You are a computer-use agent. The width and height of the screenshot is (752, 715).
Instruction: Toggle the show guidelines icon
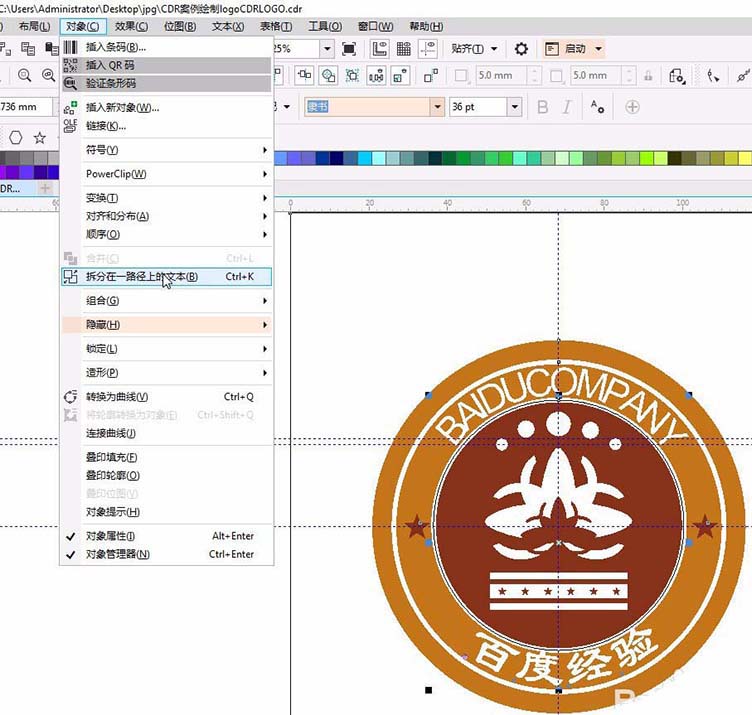click(427, 49)
